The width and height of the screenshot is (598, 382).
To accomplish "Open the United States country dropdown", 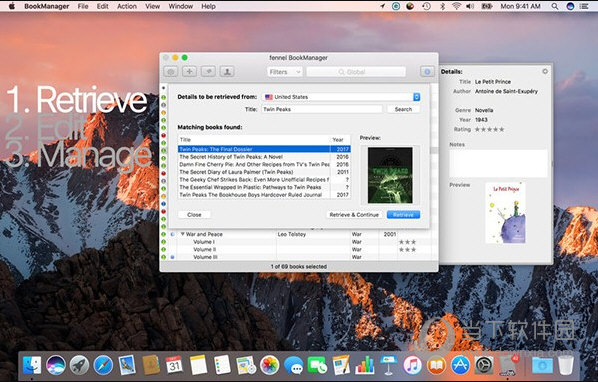I will click(342, 97).
